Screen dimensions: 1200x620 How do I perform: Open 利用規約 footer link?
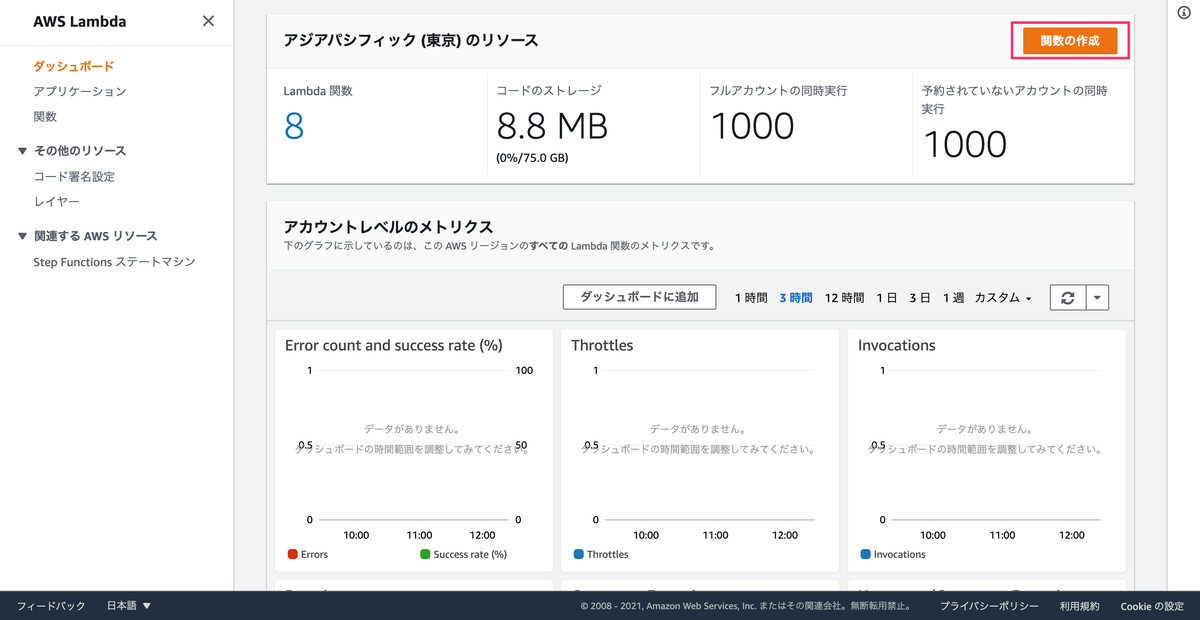1079,606
